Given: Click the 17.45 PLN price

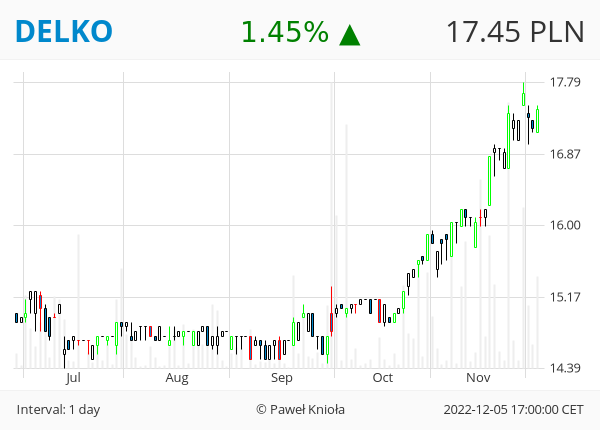Looking at the screenshot, I should click(x=515, y=31).
